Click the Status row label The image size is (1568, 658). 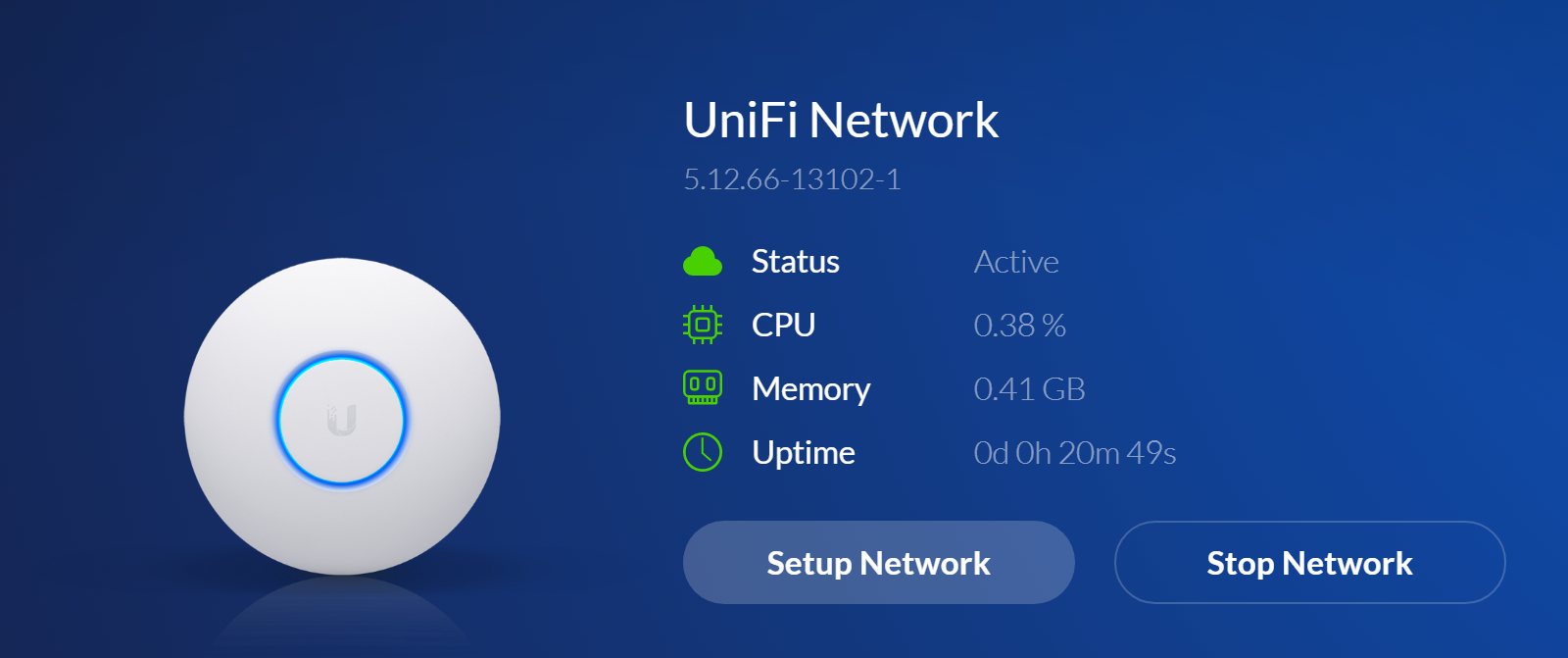(795, 261)
